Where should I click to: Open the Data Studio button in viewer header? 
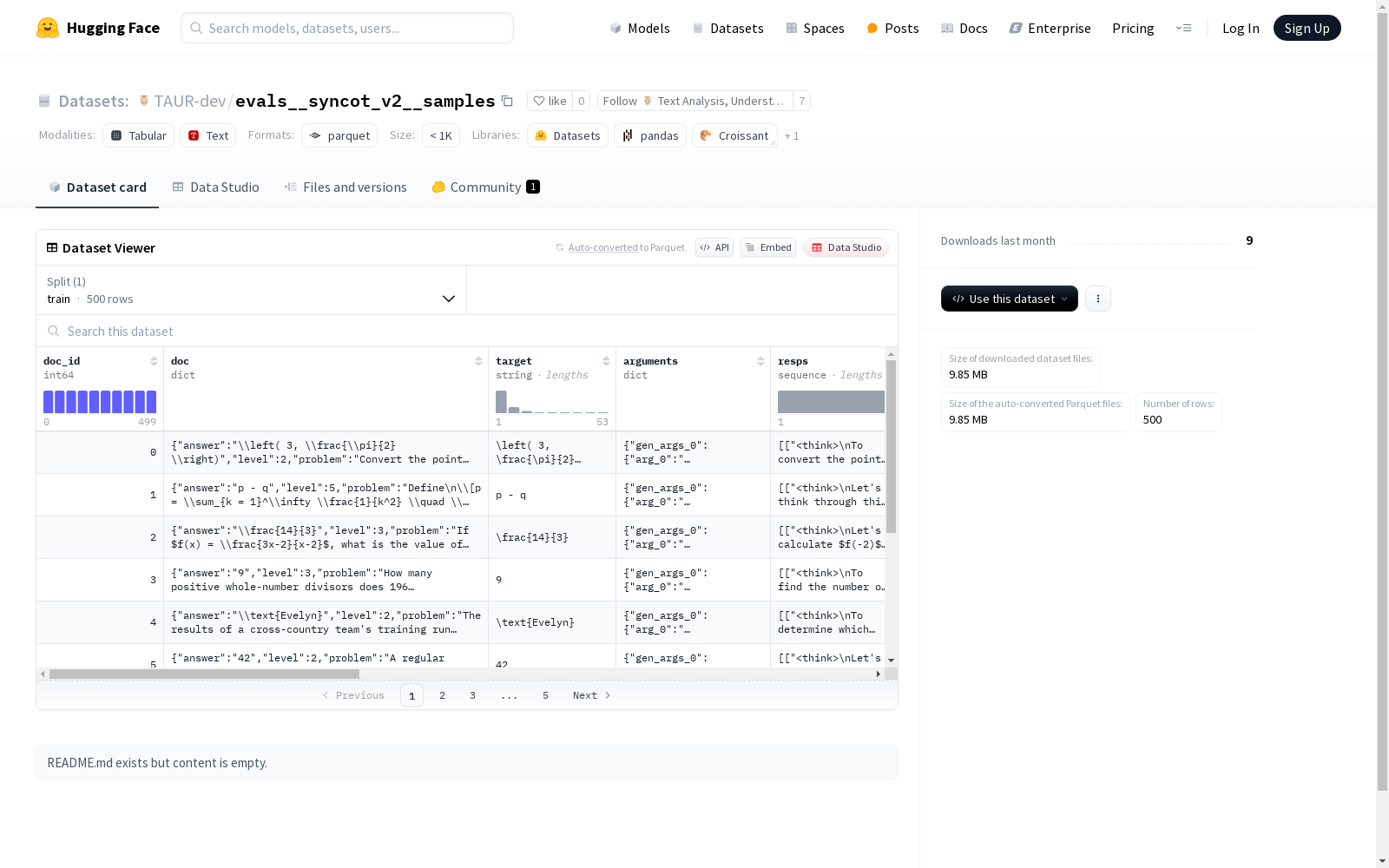point(846,247)
